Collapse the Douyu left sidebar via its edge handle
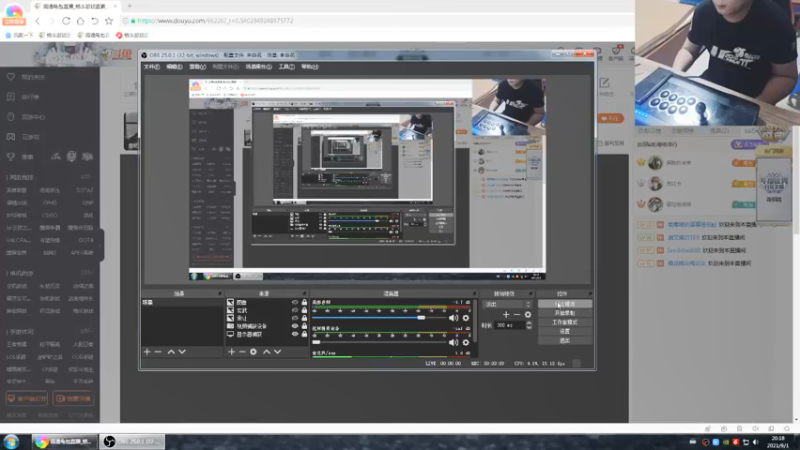Screen dimensions: 800x450 102,245
